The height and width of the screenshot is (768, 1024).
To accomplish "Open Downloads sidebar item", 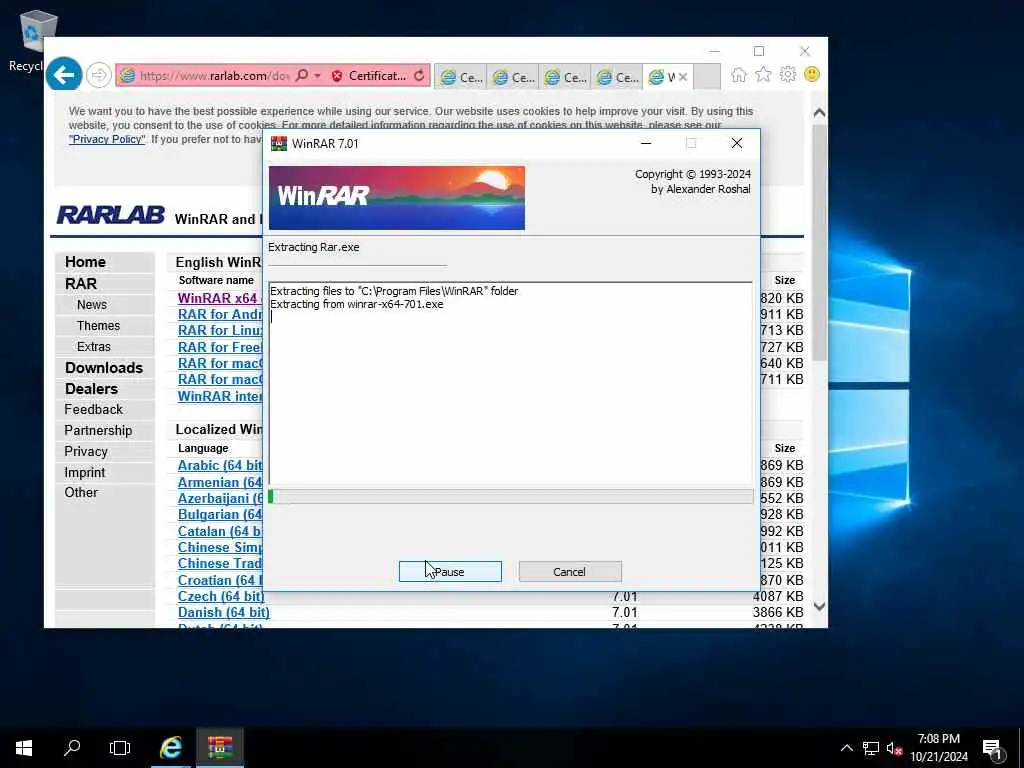I will tap(104, 368).
